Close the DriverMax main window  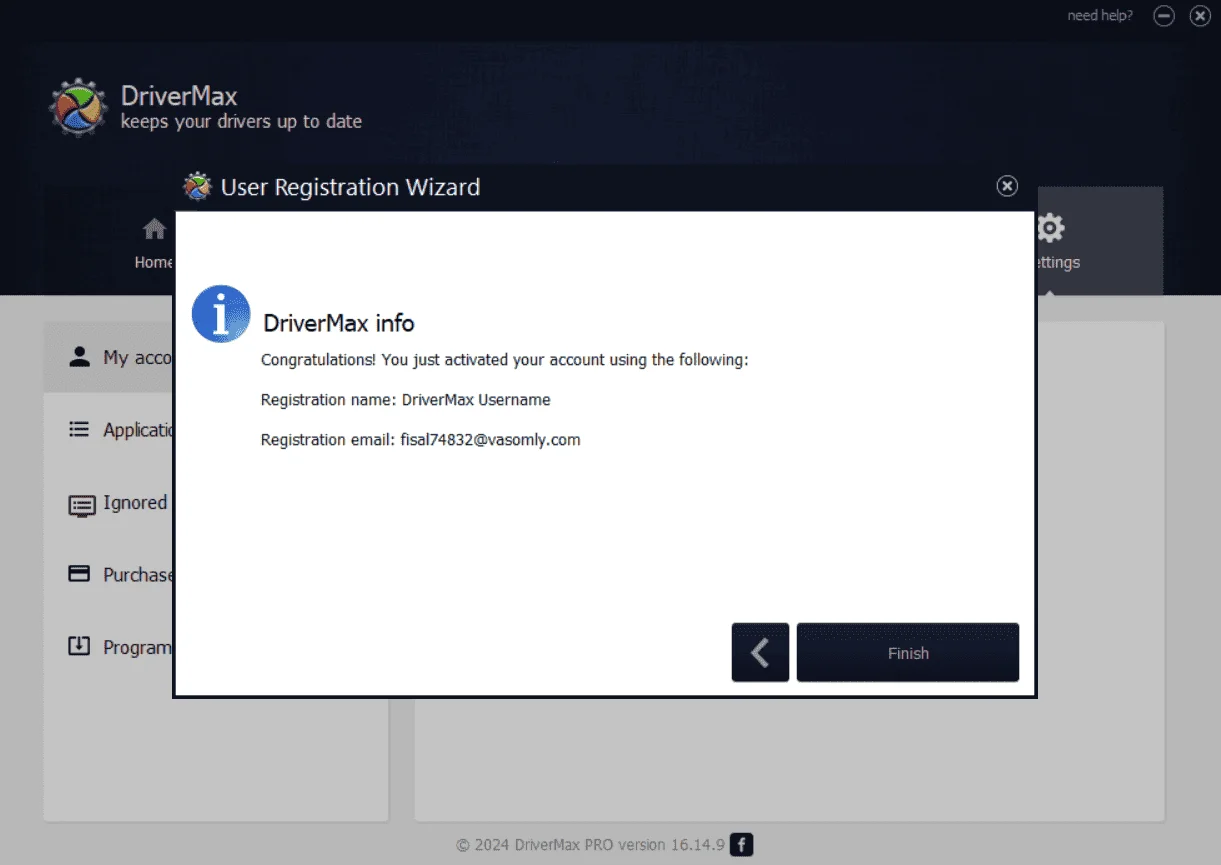(1200, 16)
